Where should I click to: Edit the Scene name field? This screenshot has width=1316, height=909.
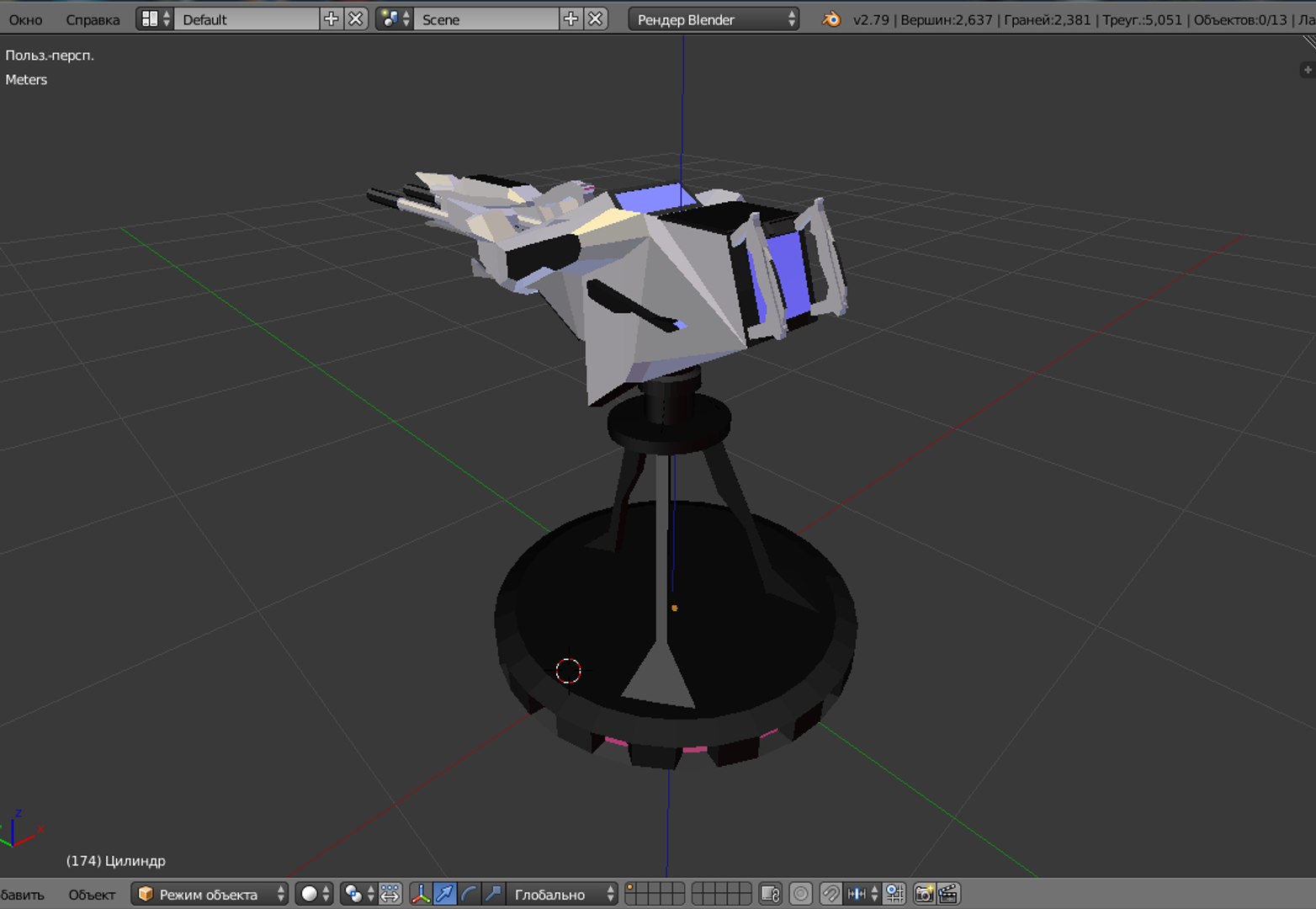coord(486,19)
